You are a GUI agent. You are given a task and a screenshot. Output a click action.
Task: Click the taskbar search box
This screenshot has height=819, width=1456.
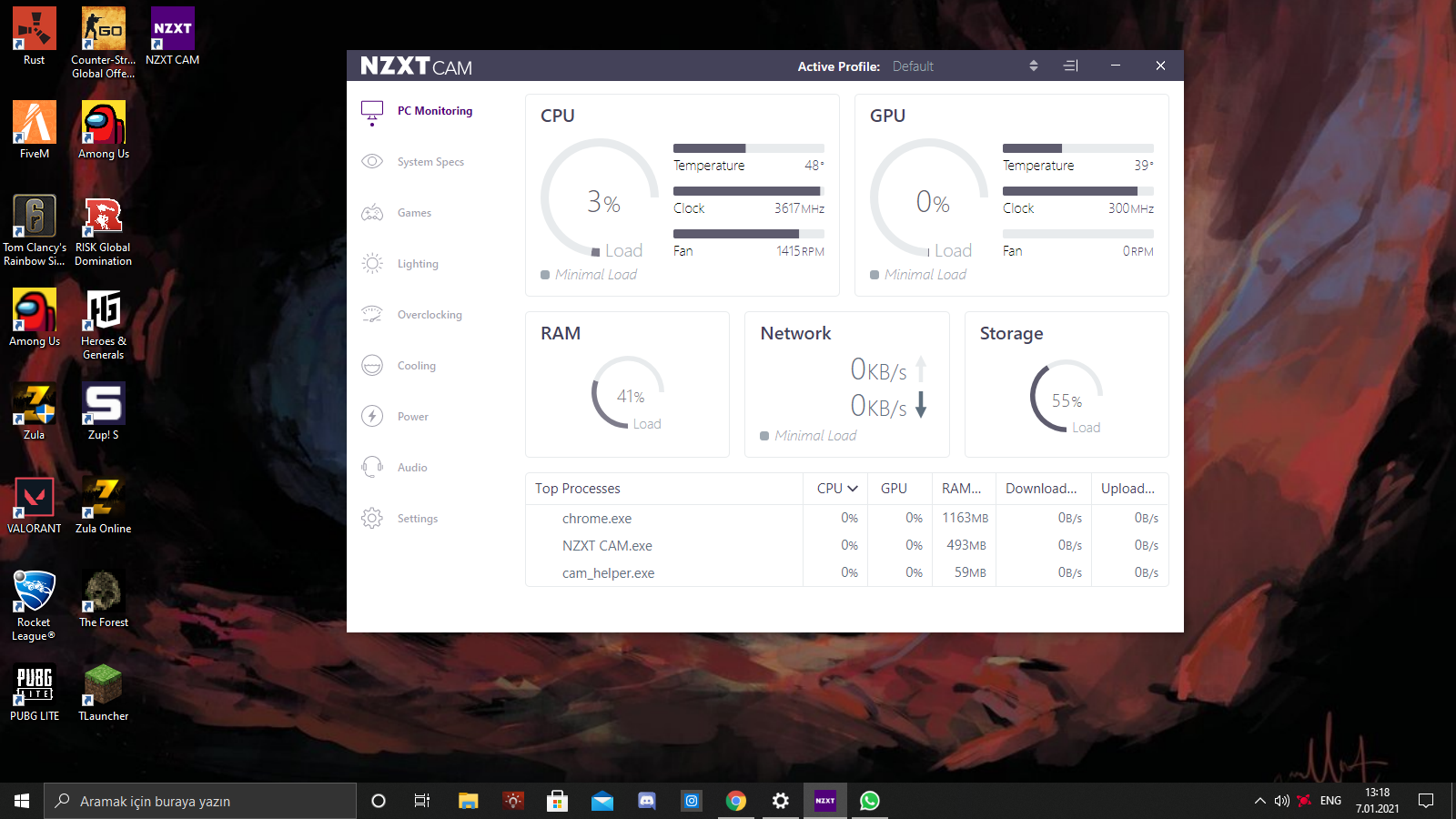pos(200,801)
